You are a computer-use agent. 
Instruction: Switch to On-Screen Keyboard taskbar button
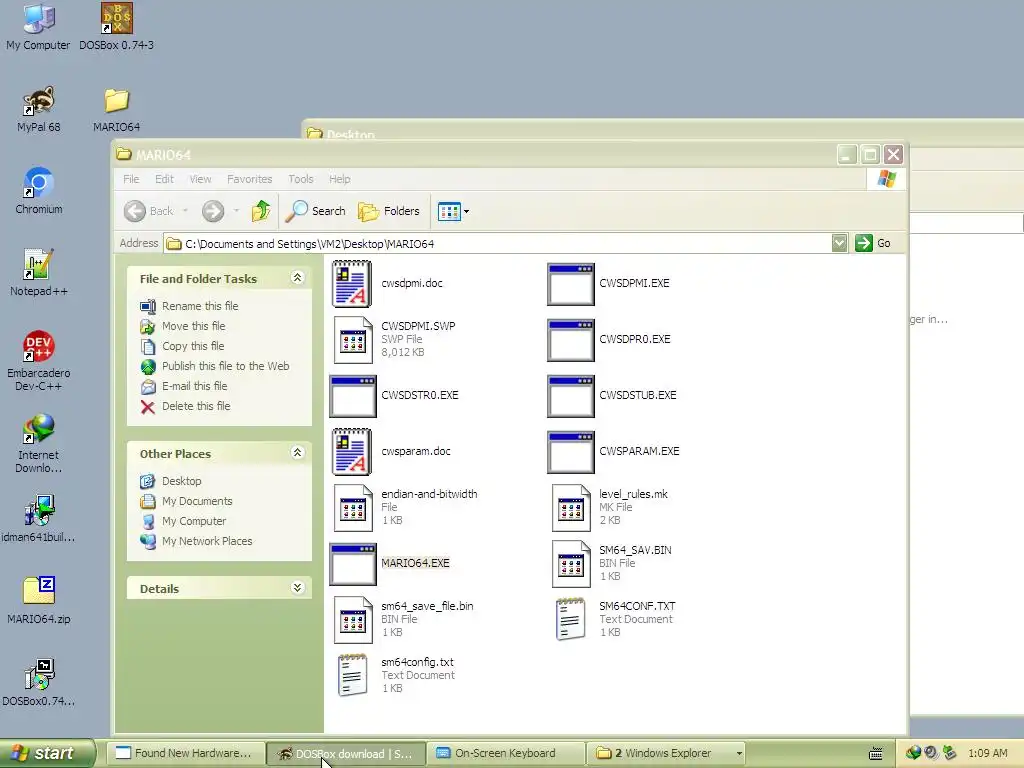pos(505,753)
